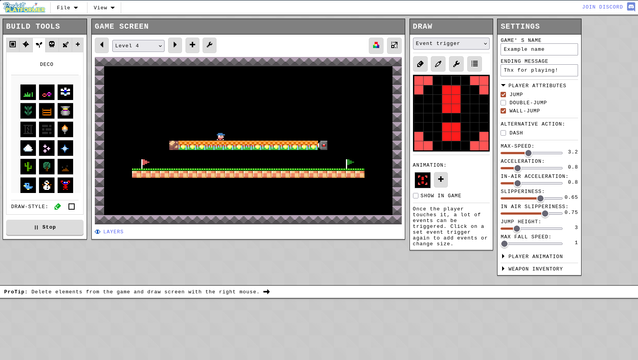Click the Game's Name input field
Screen dimensions: 638x360
539,49
